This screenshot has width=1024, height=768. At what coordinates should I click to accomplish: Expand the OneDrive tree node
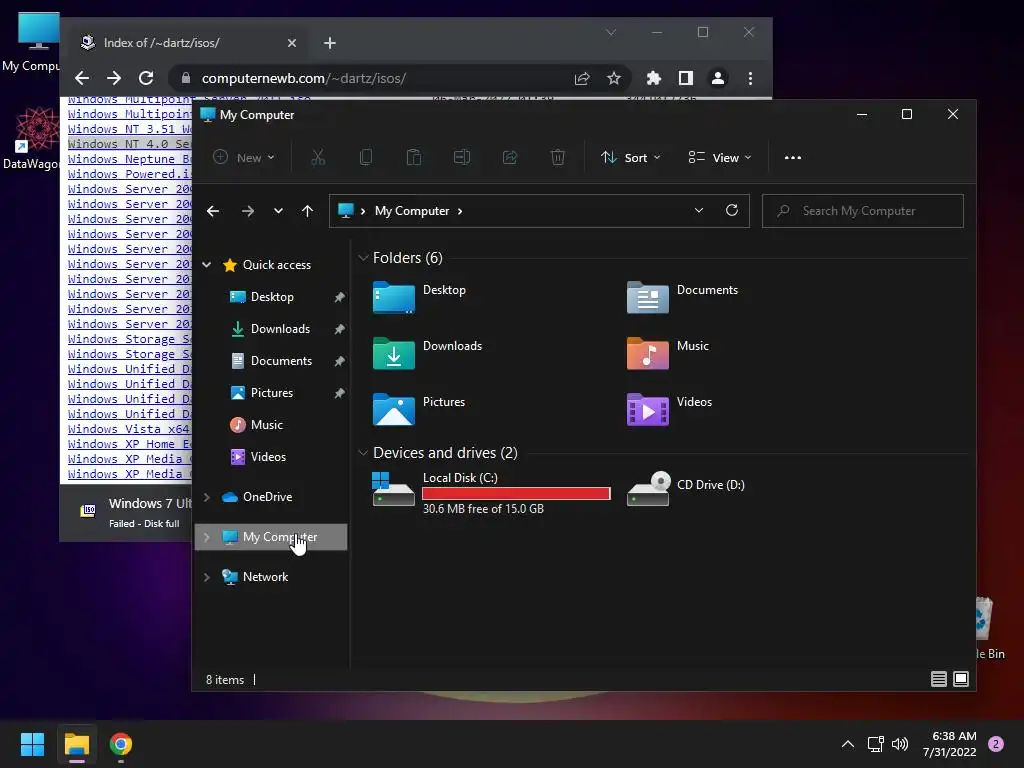(x=207, y=497)
